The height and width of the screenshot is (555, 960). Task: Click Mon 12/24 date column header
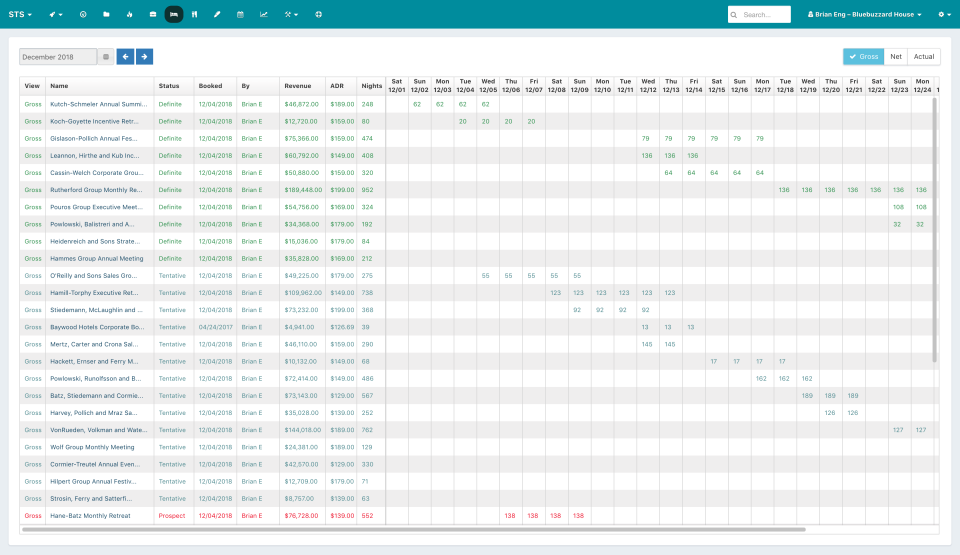(922, 86)
